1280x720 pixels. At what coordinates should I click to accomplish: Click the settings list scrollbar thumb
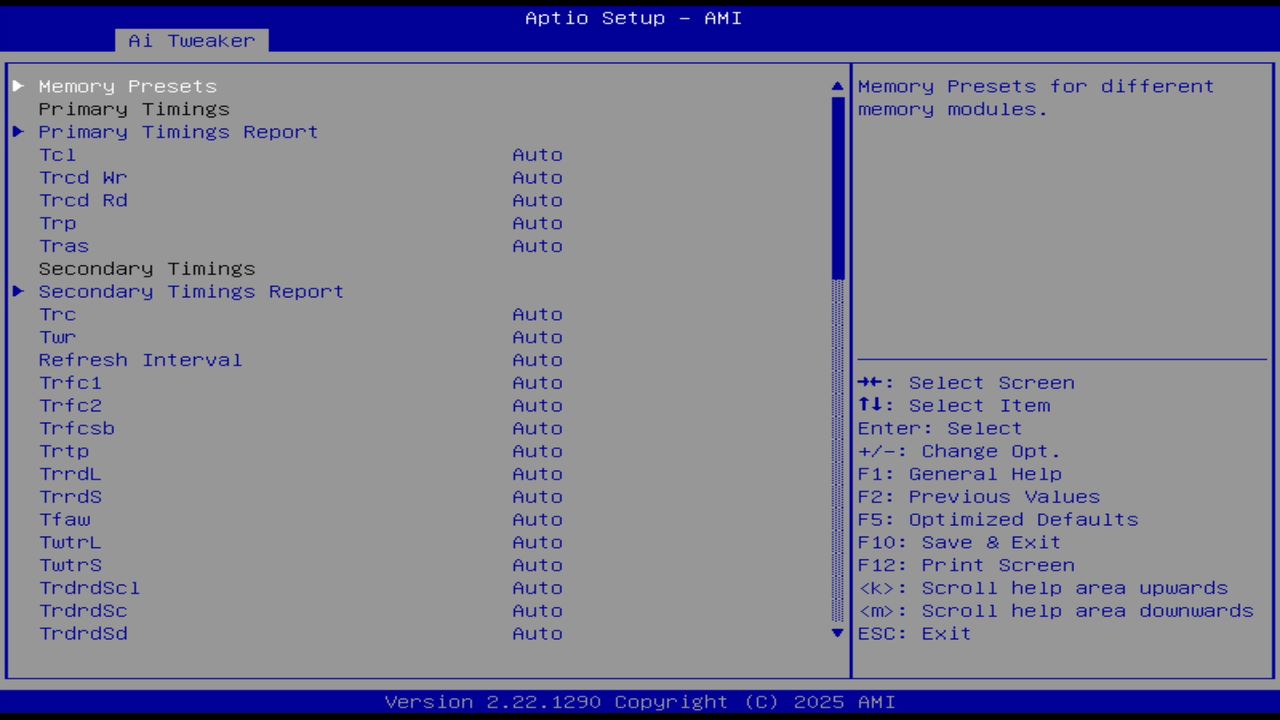[x=838, y=188]
